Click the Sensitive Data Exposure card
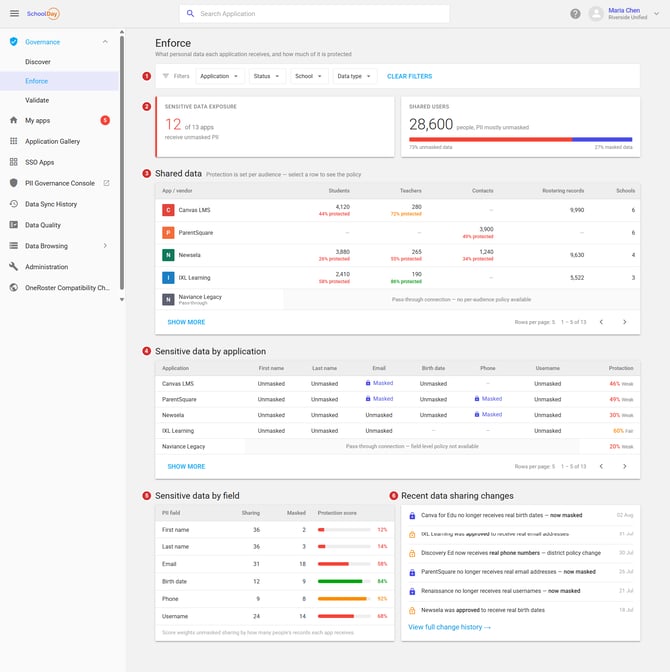 [275, 127]
